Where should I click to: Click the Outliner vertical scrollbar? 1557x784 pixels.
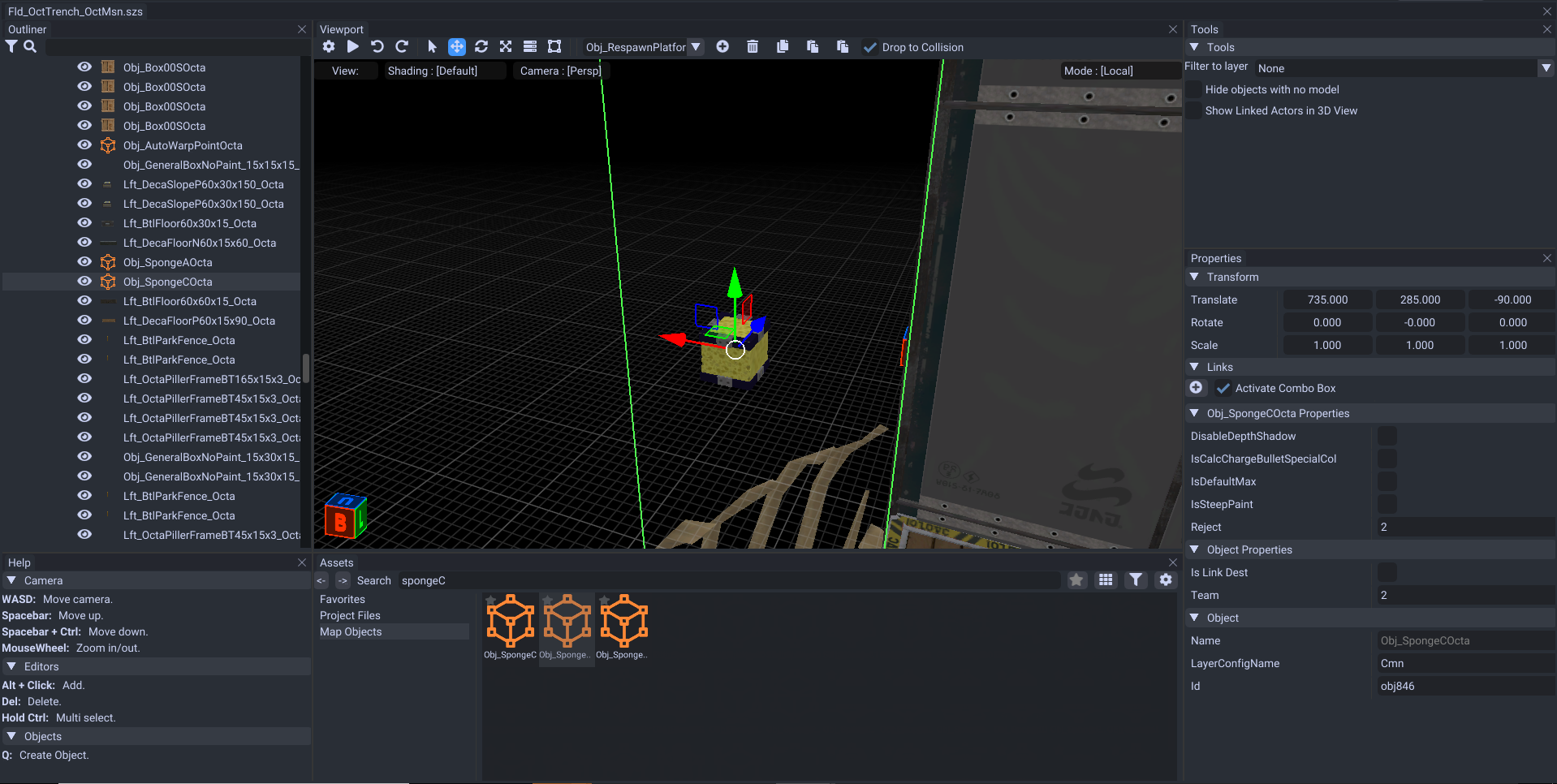(305, 368)
